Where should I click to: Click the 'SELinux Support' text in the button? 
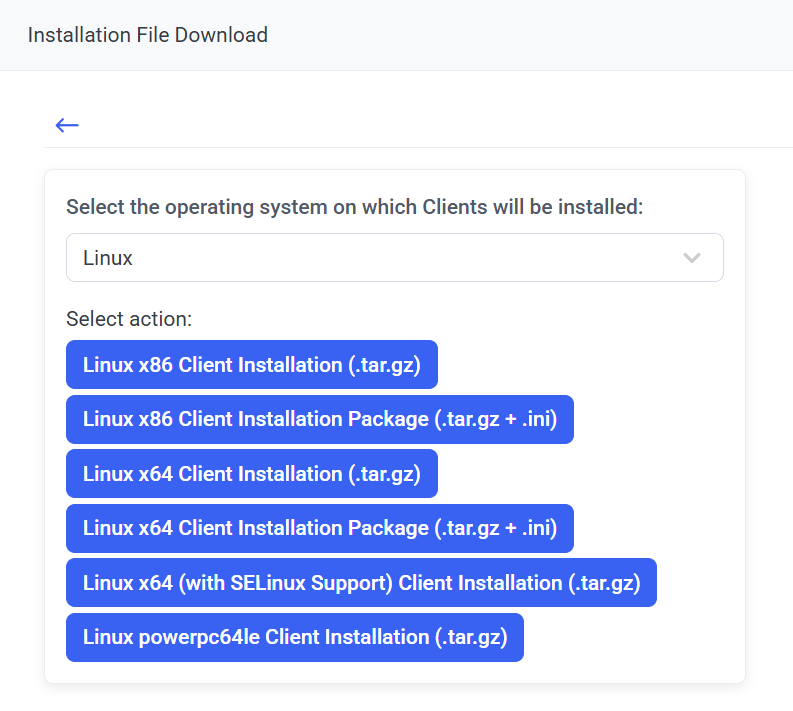322,583
